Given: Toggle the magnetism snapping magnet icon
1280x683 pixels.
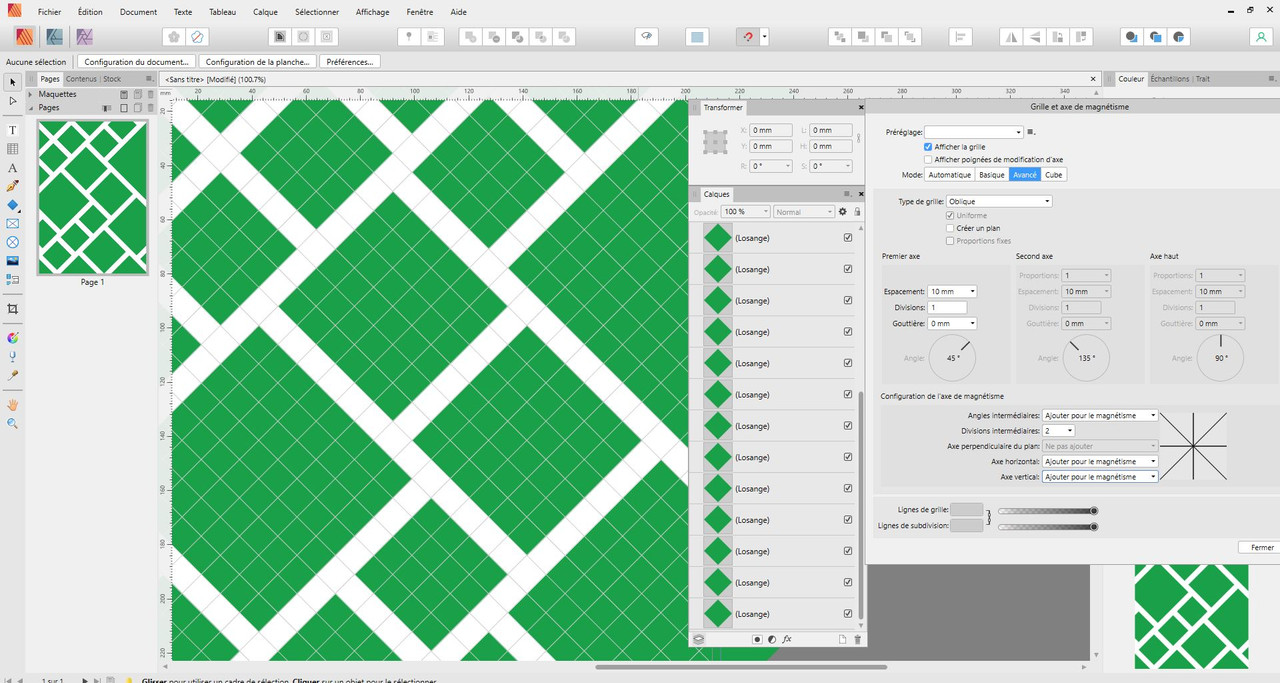Looking at the screenshot, I should tap(747, 37).
